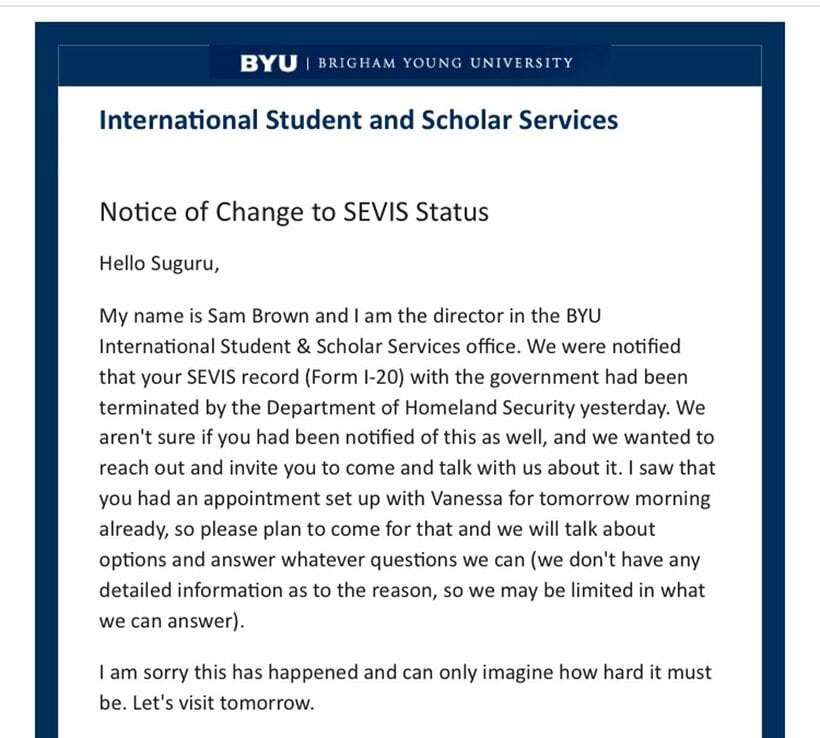Click the closing words we can answer

[x=172, y=621]
